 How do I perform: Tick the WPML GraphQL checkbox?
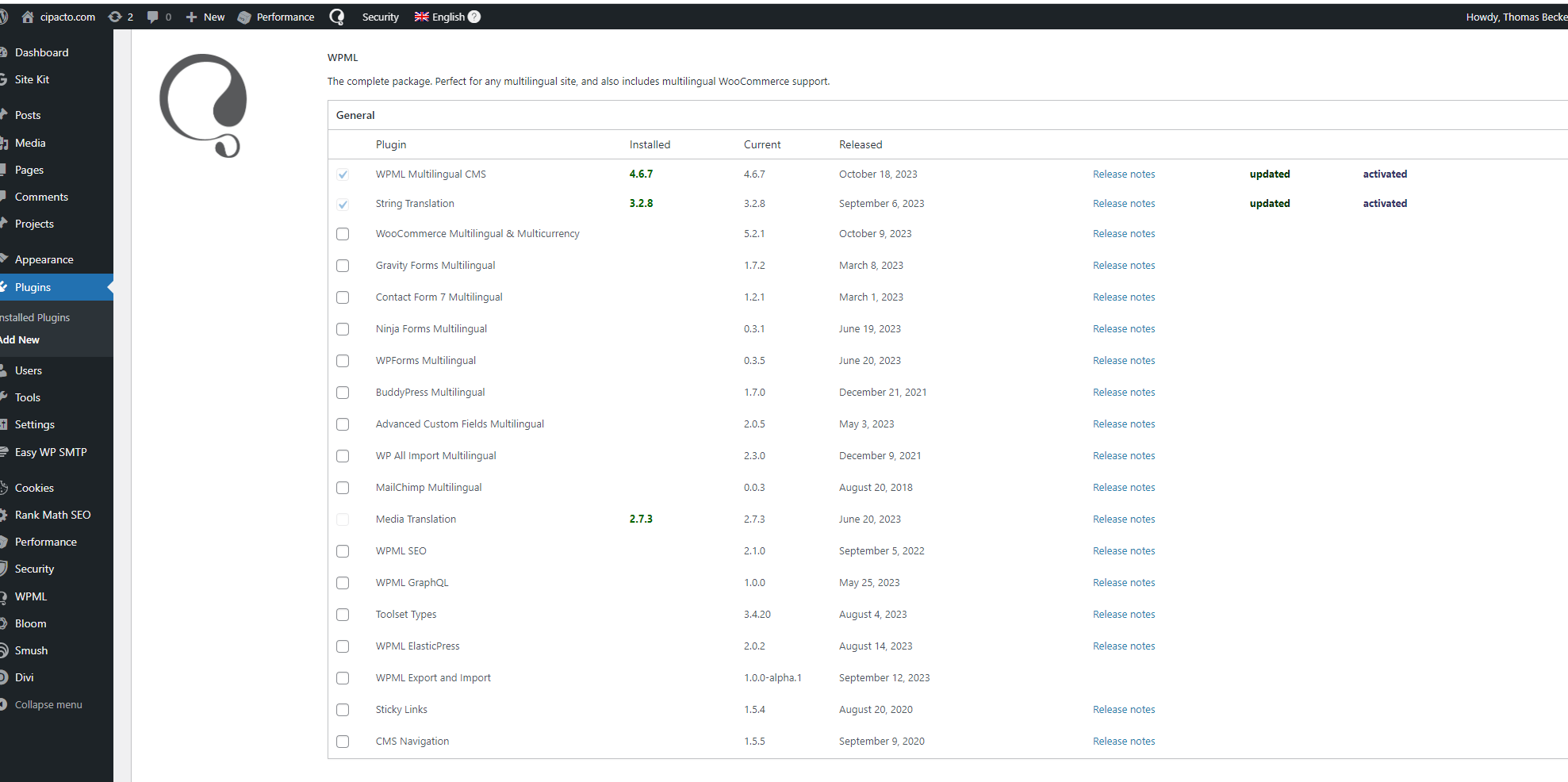pyautogui.click(x=343, y=583)
